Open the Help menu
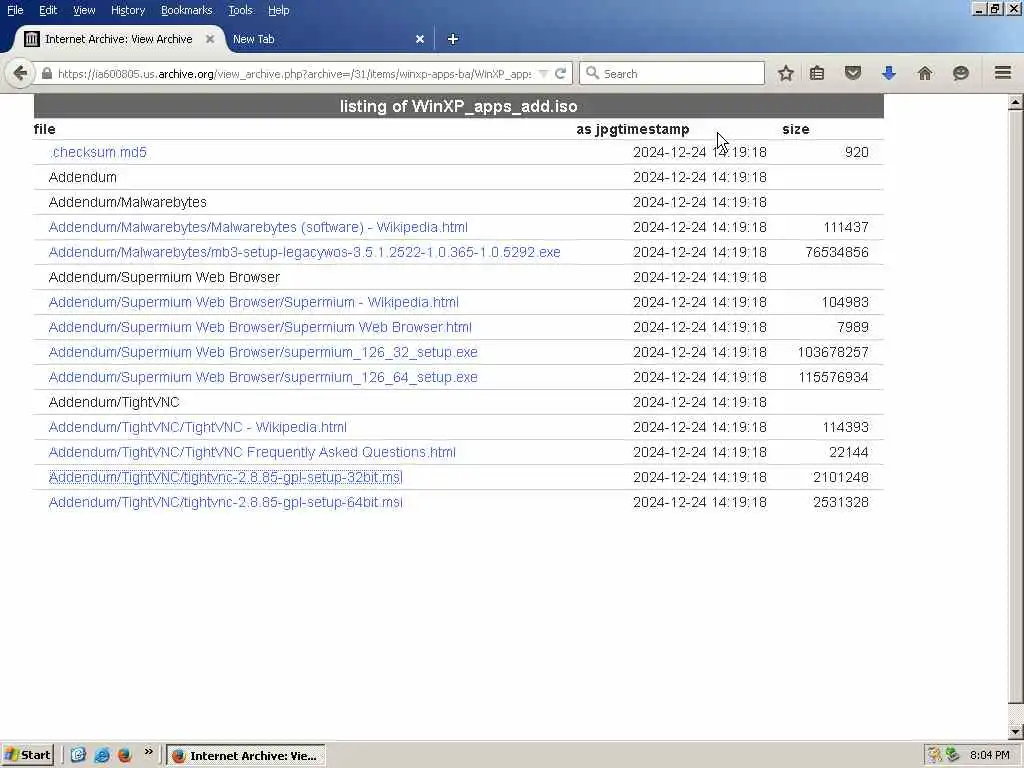 pos(278,10)
